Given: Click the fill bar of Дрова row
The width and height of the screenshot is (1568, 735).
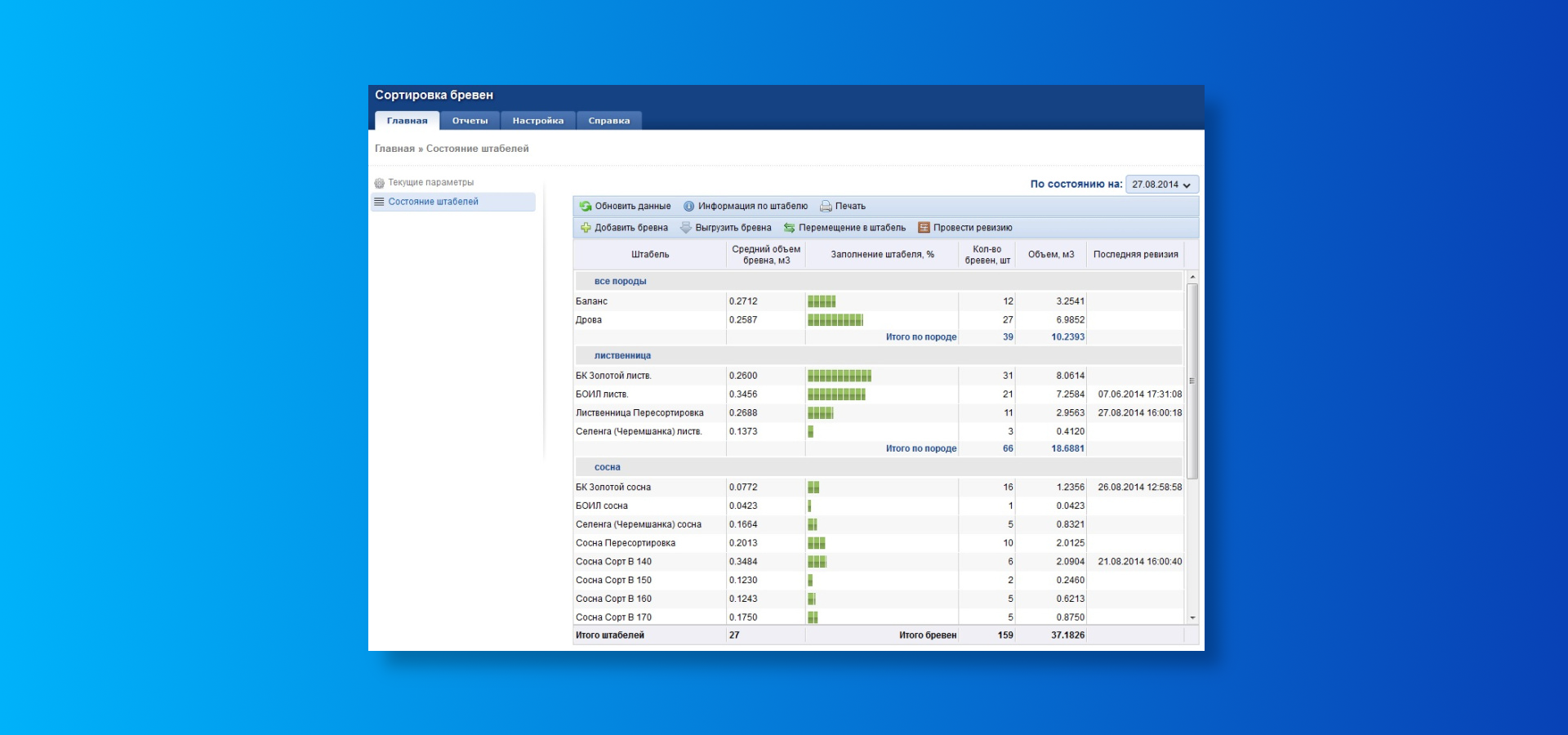Looking at the screenshot, I should point(835,320).
